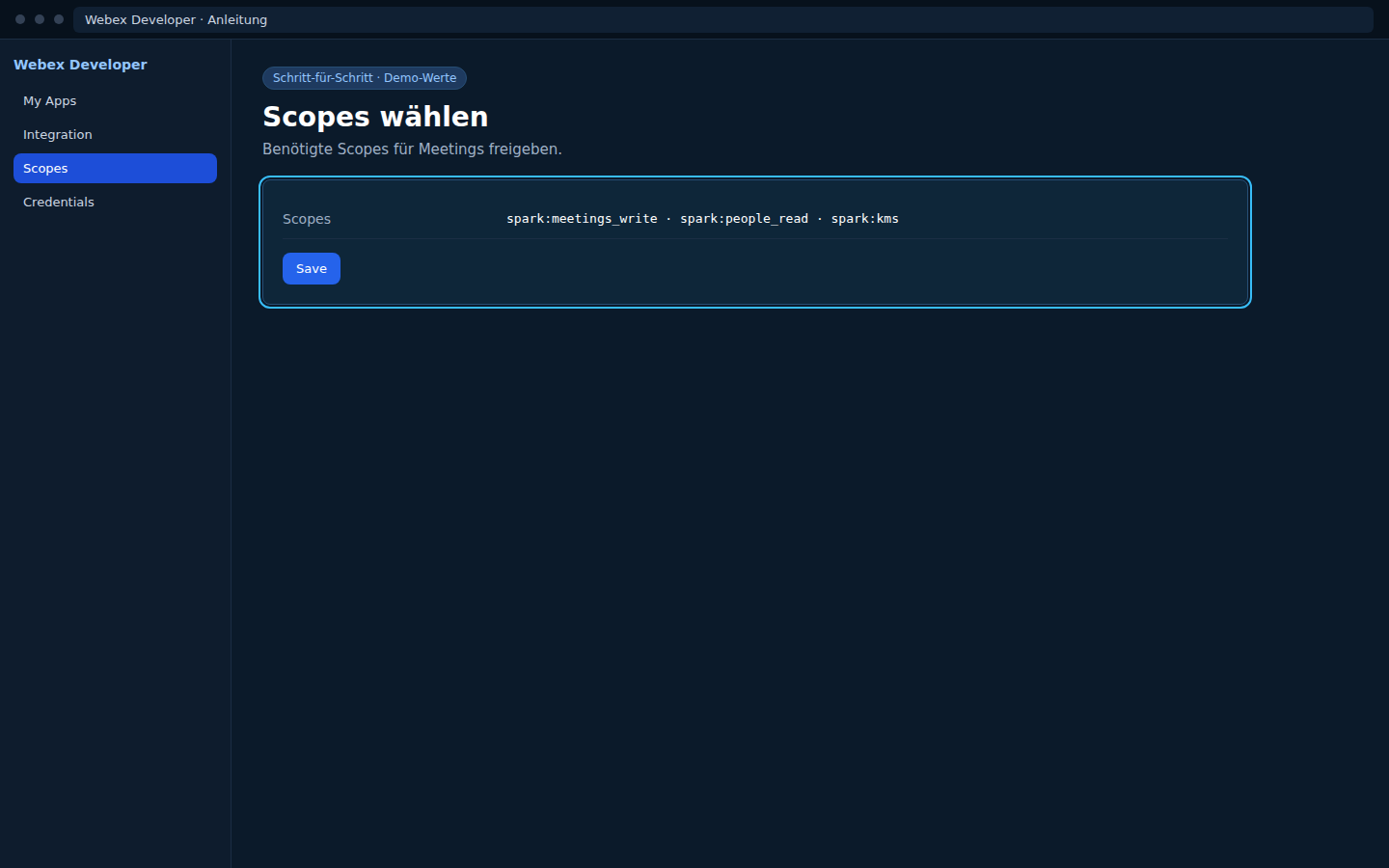Open the Credentials section
1389x868 pixels.
click(115, 203)
